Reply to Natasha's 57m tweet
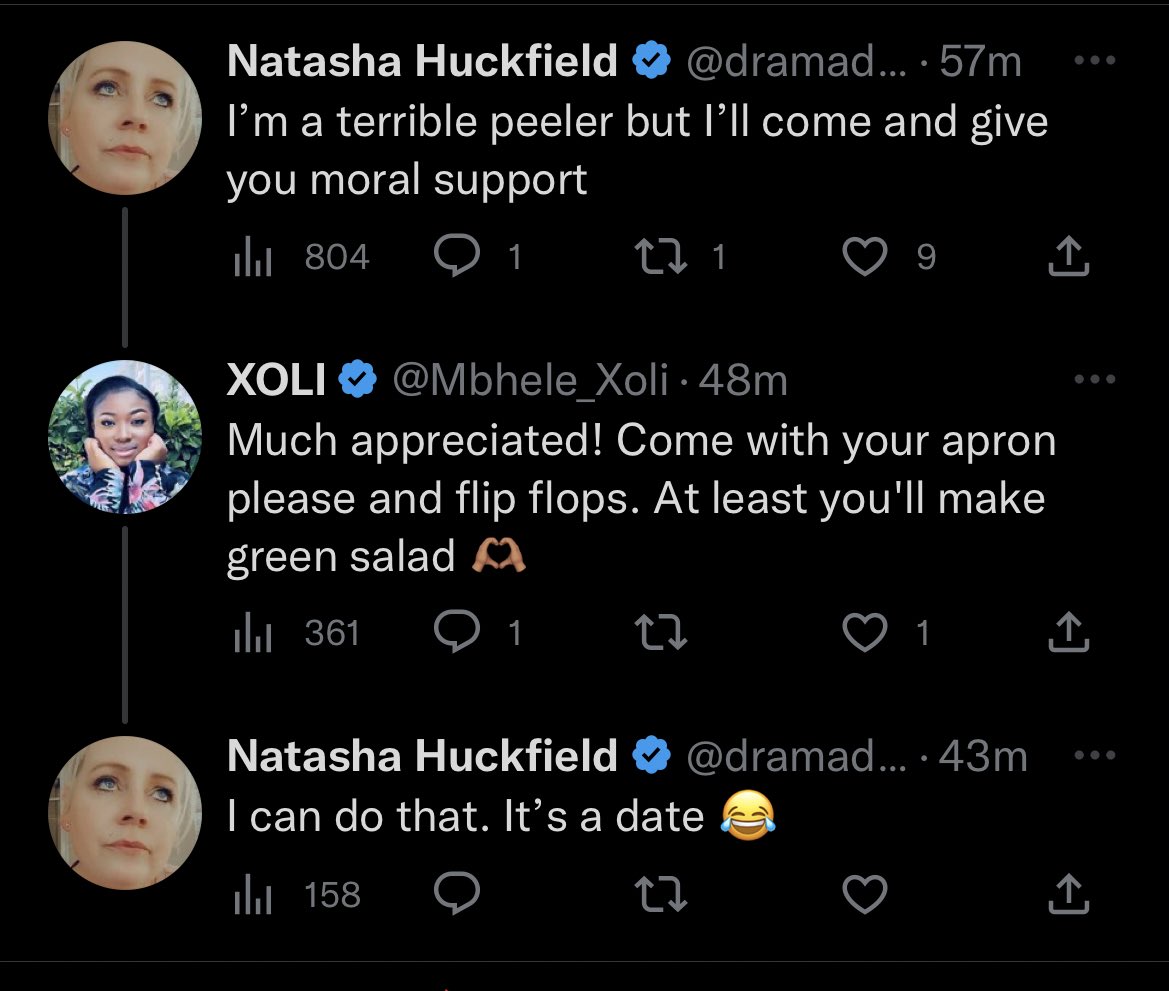 click(x=457, y=256)
